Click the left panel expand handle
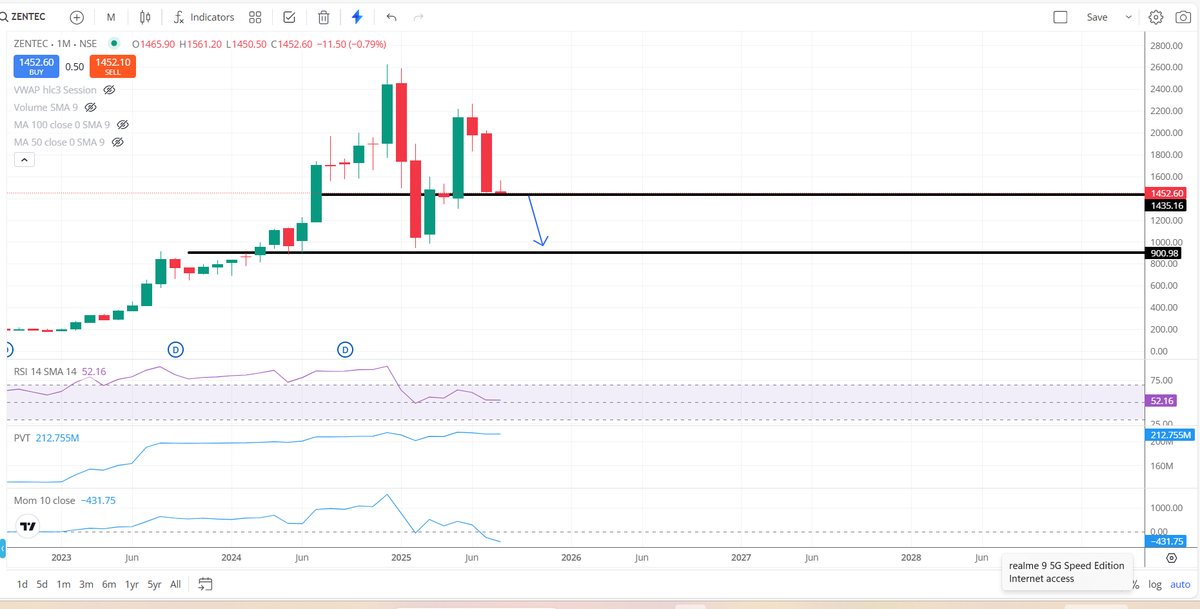The height and width of the screenshot is (609, 1200). point(3,548)
